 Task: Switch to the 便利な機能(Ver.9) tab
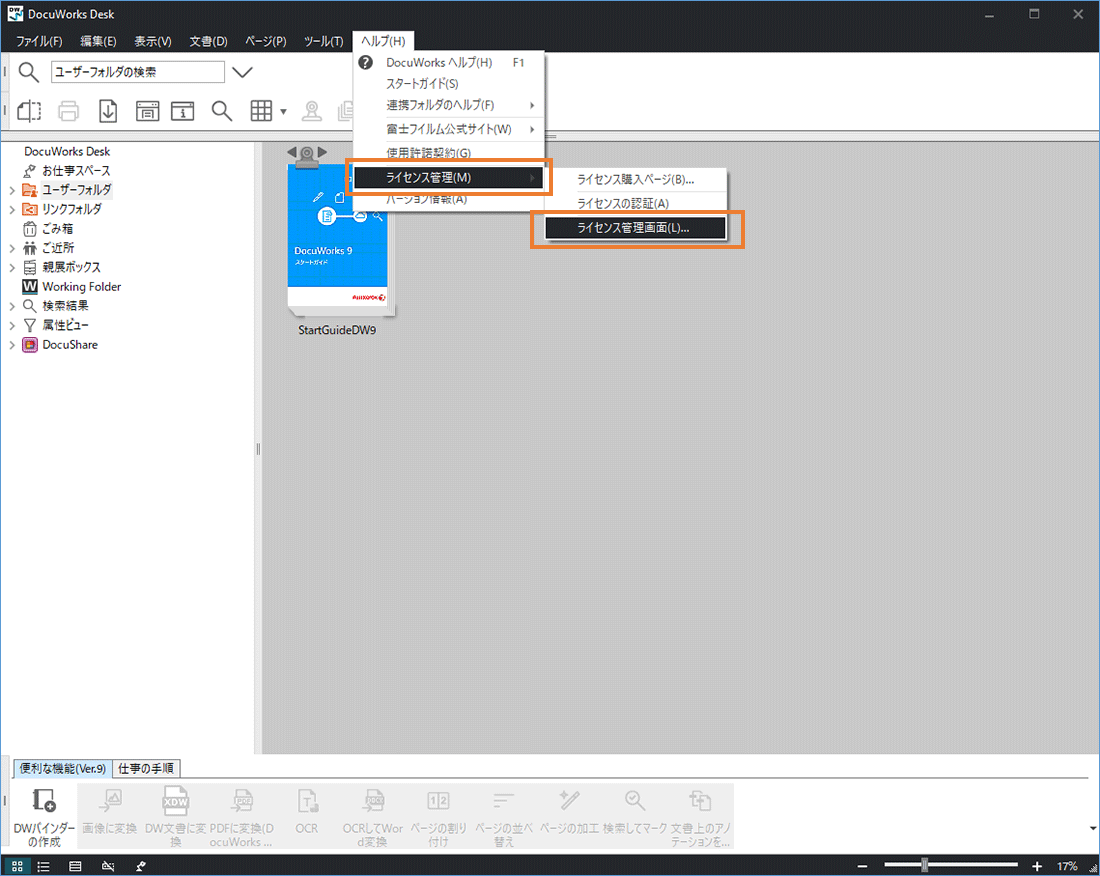pos(62,769)
